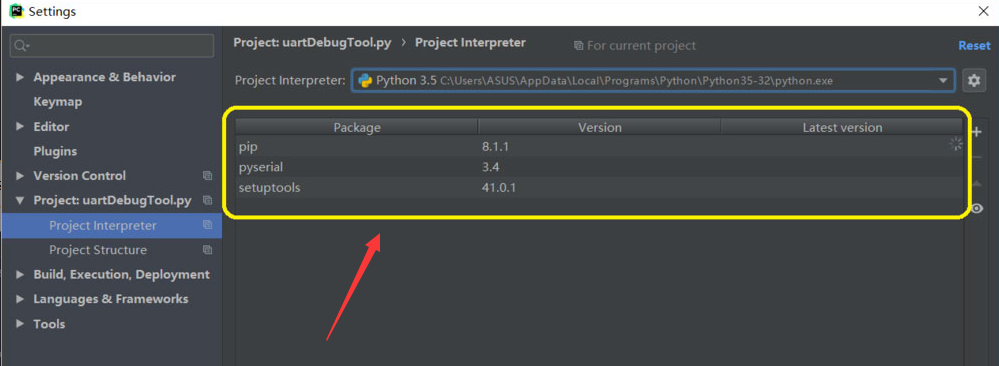Click the PyCharm logo in title bar

click(17, 11)
